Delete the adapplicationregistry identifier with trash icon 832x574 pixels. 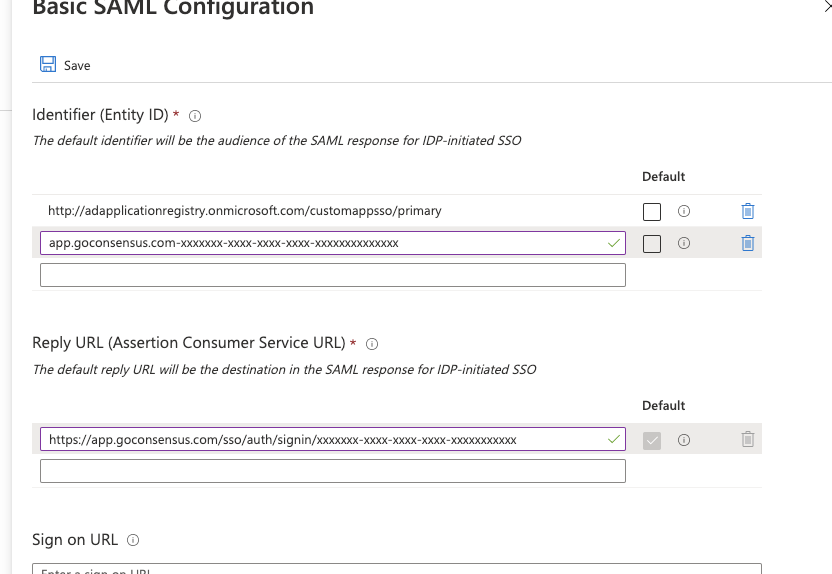pos(748,211)
